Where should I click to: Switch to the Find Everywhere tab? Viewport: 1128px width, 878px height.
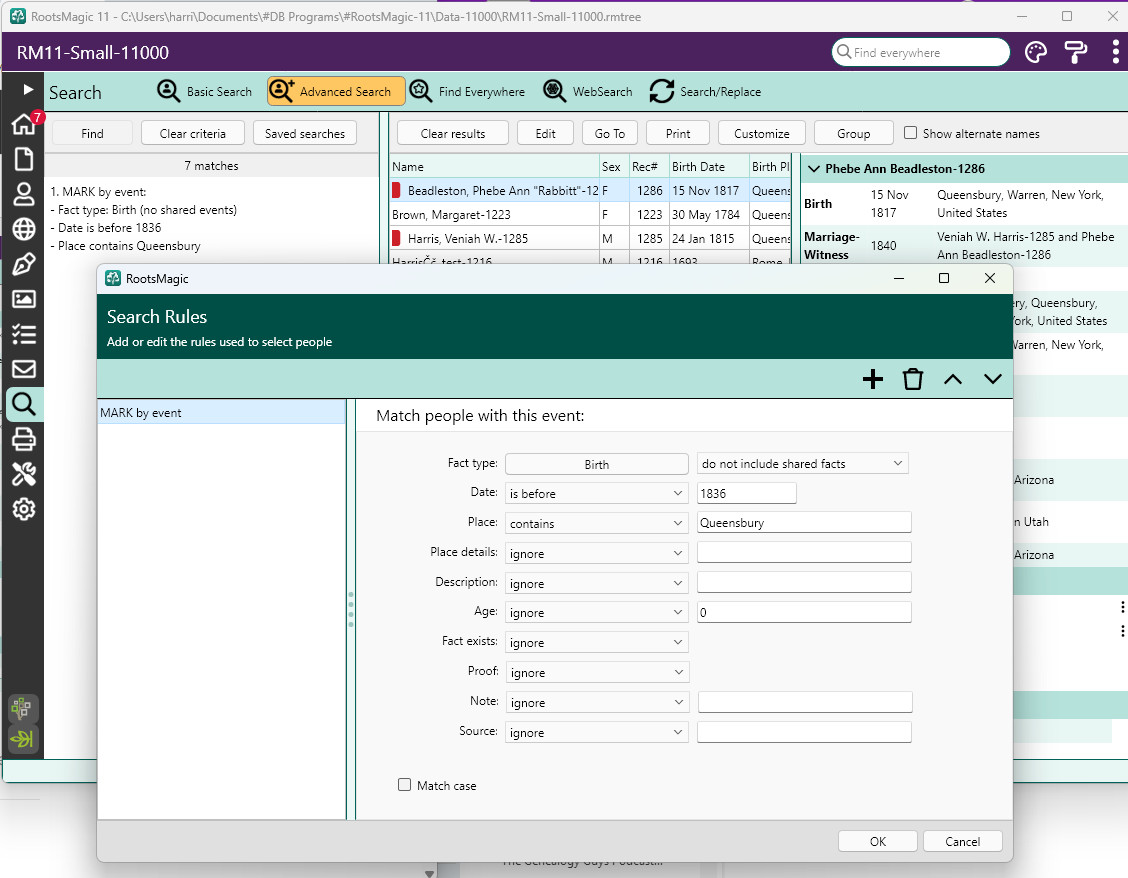click(467, 92)
